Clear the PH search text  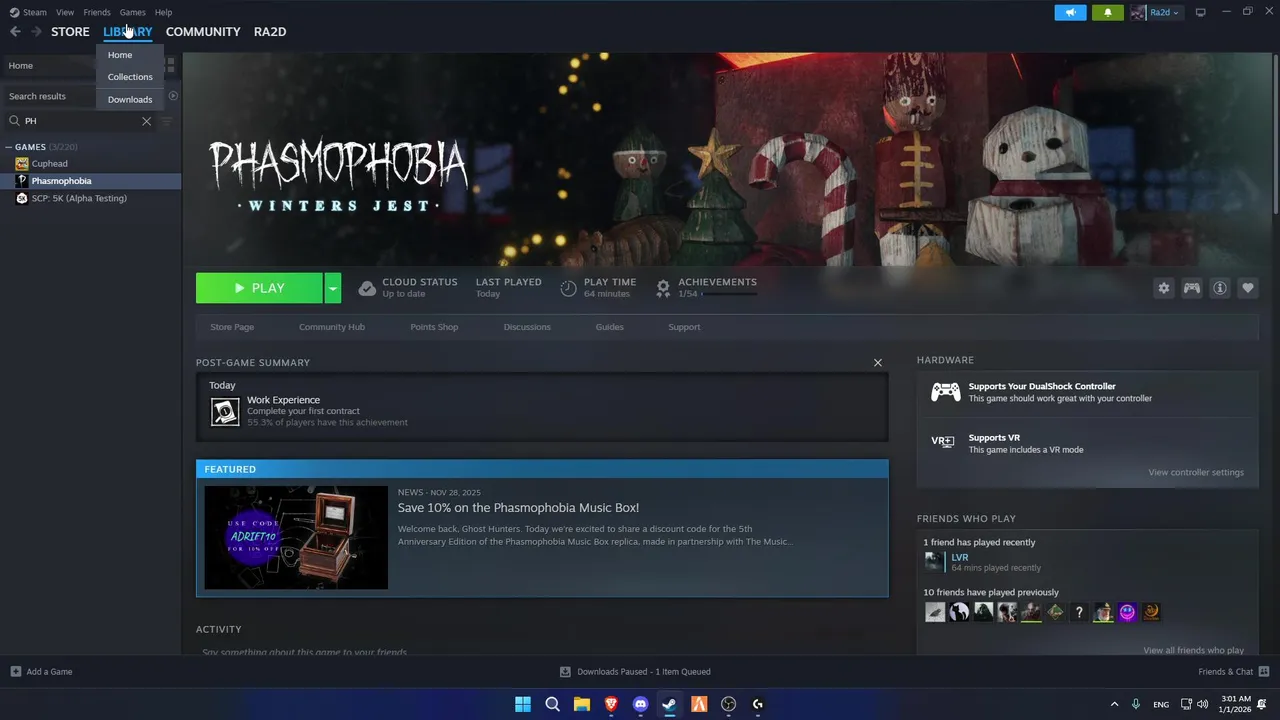coord(146,121)
